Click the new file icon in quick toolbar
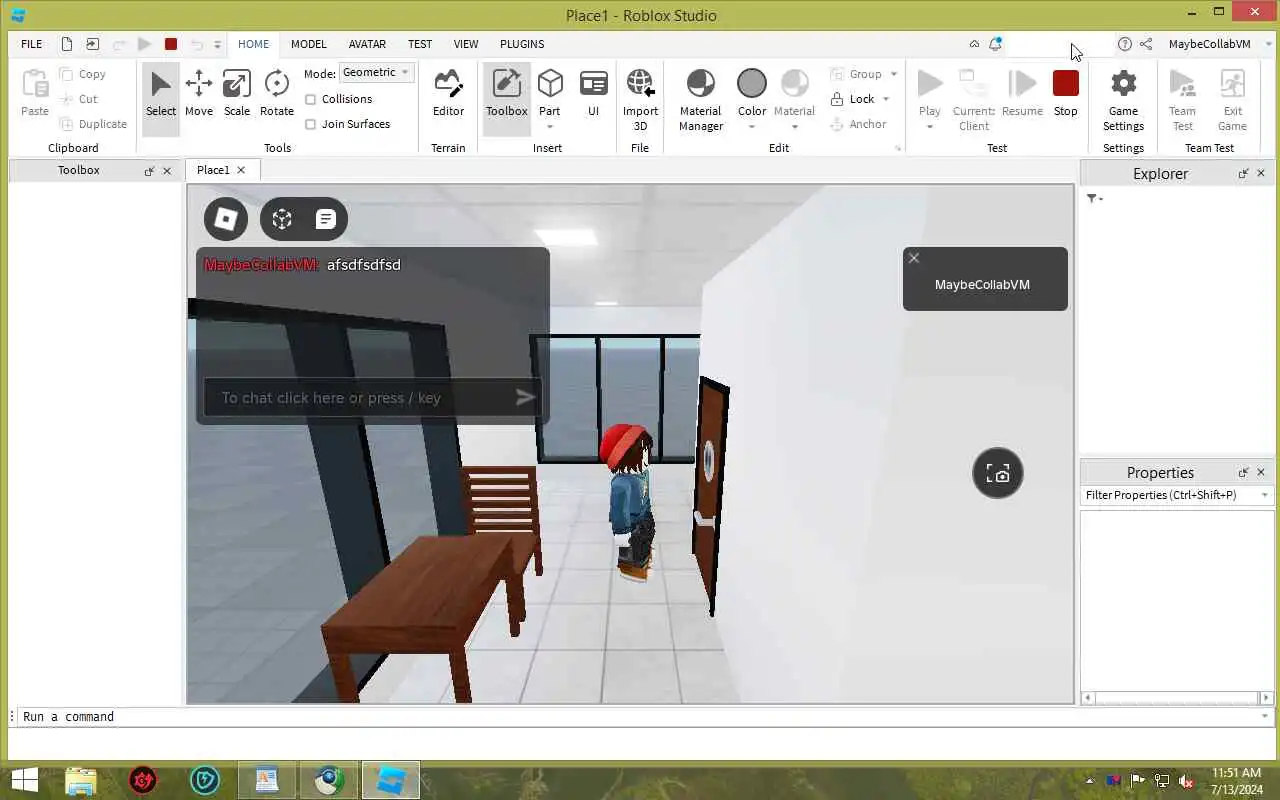The image size is (1280, 800). pyautogui.click(x=67, y=44)
